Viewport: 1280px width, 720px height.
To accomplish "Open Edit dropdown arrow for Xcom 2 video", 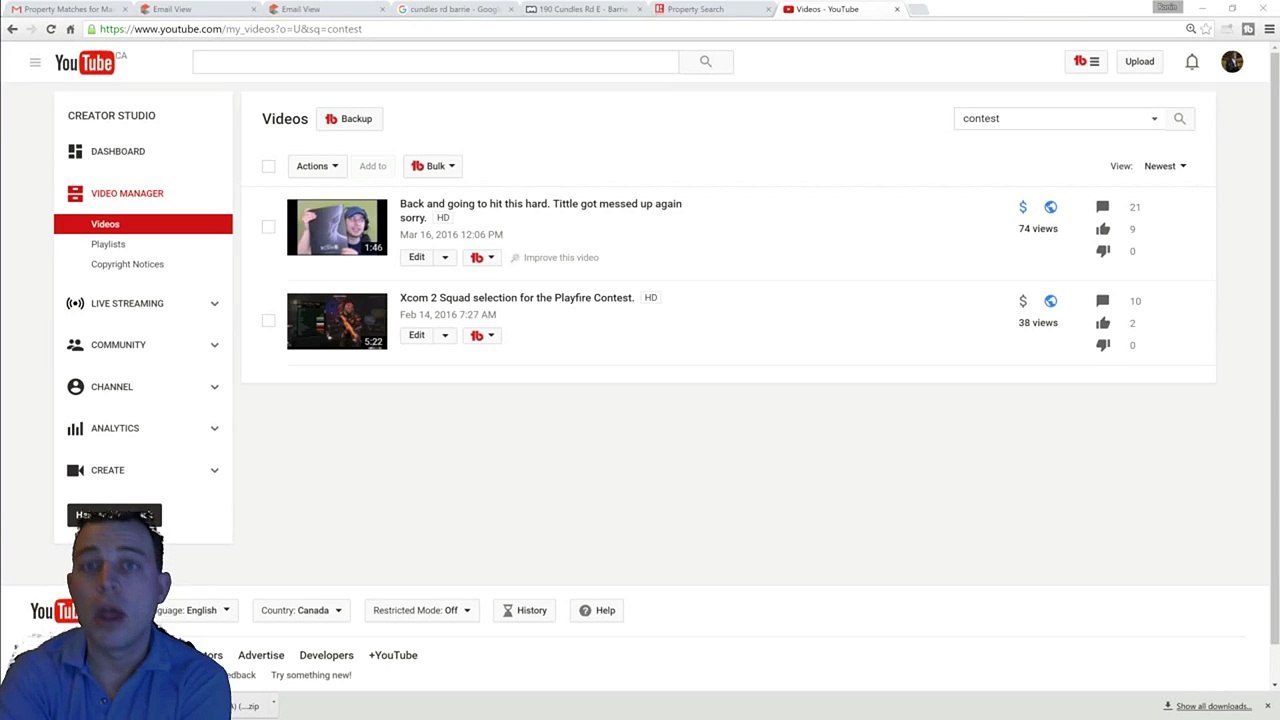I will click(445, 336).
